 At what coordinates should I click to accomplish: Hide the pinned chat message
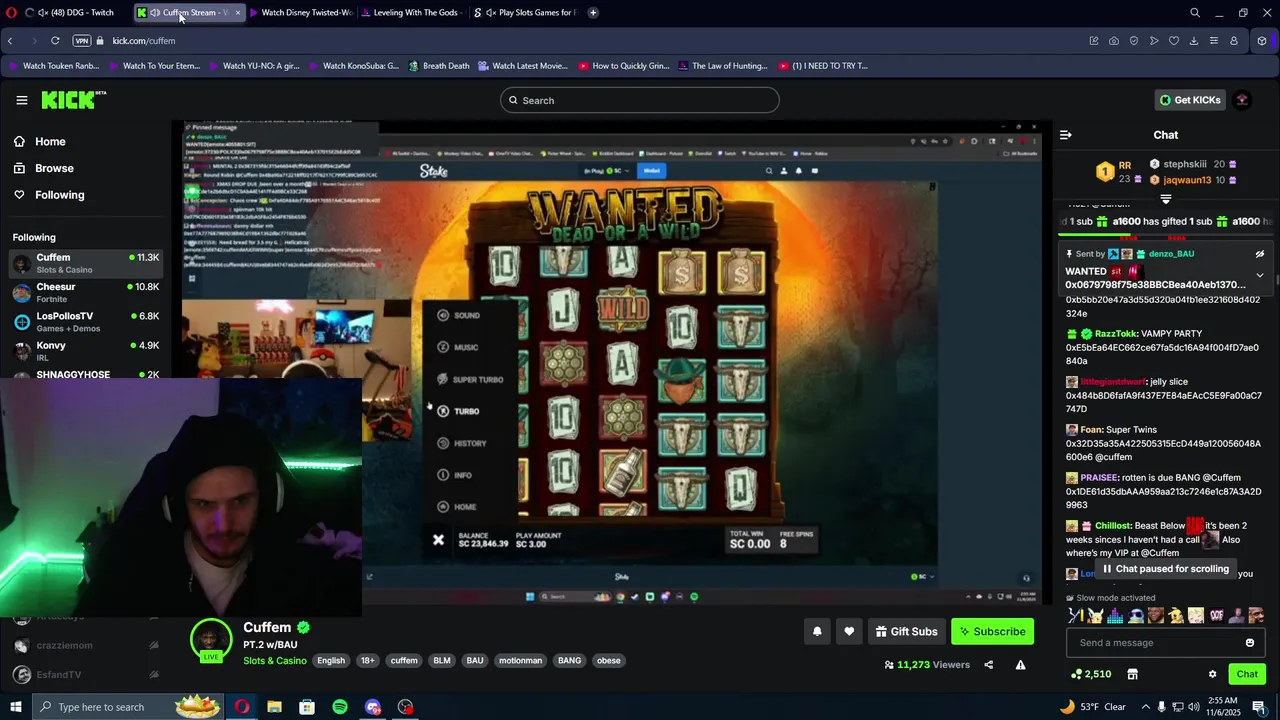(x=1260, y=254)
